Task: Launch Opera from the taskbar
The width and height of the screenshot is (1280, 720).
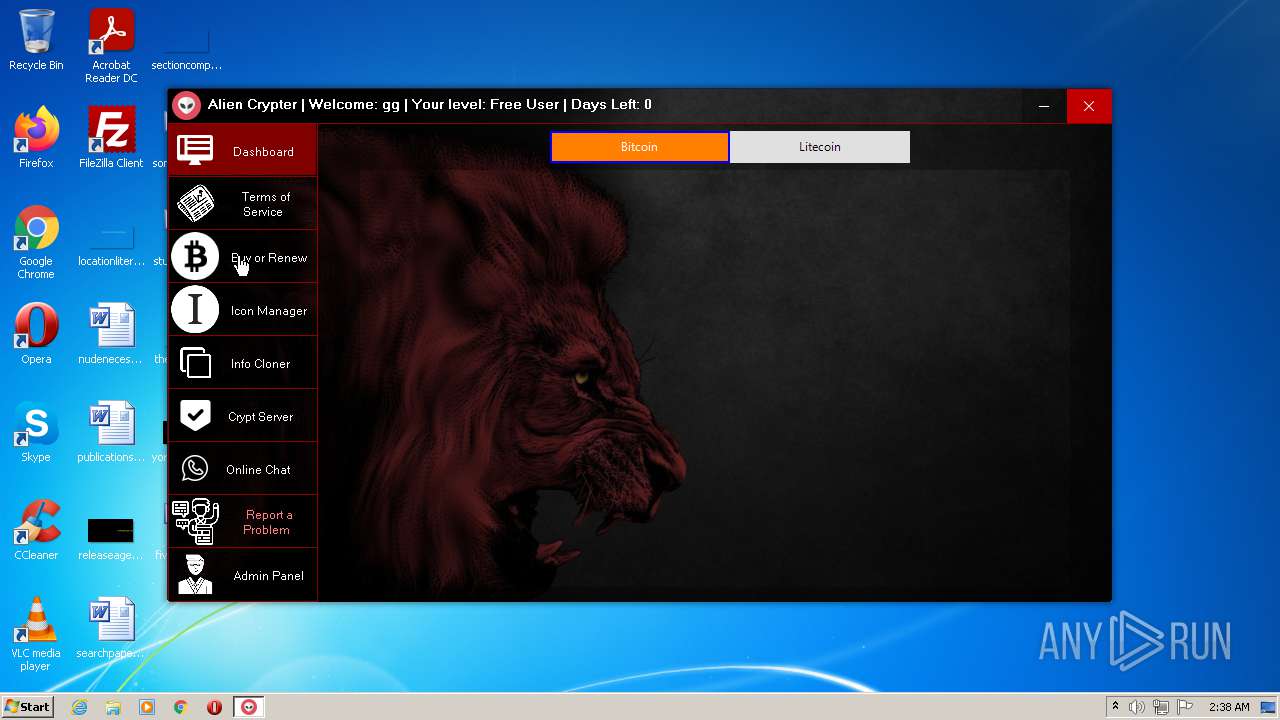Action: (214, 707)
